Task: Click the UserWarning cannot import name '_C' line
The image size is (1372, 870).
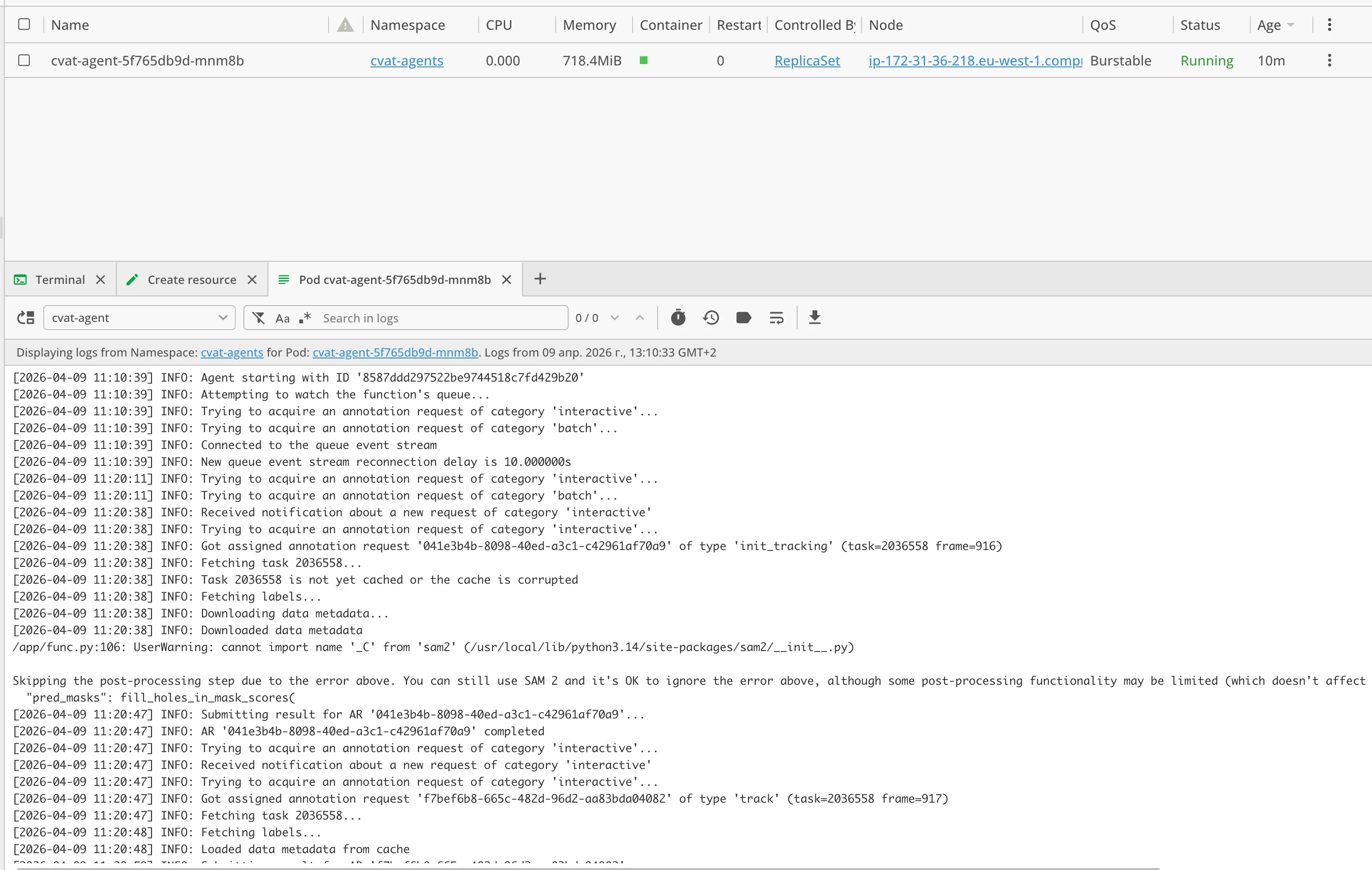Action: click(x=433, y=647)
